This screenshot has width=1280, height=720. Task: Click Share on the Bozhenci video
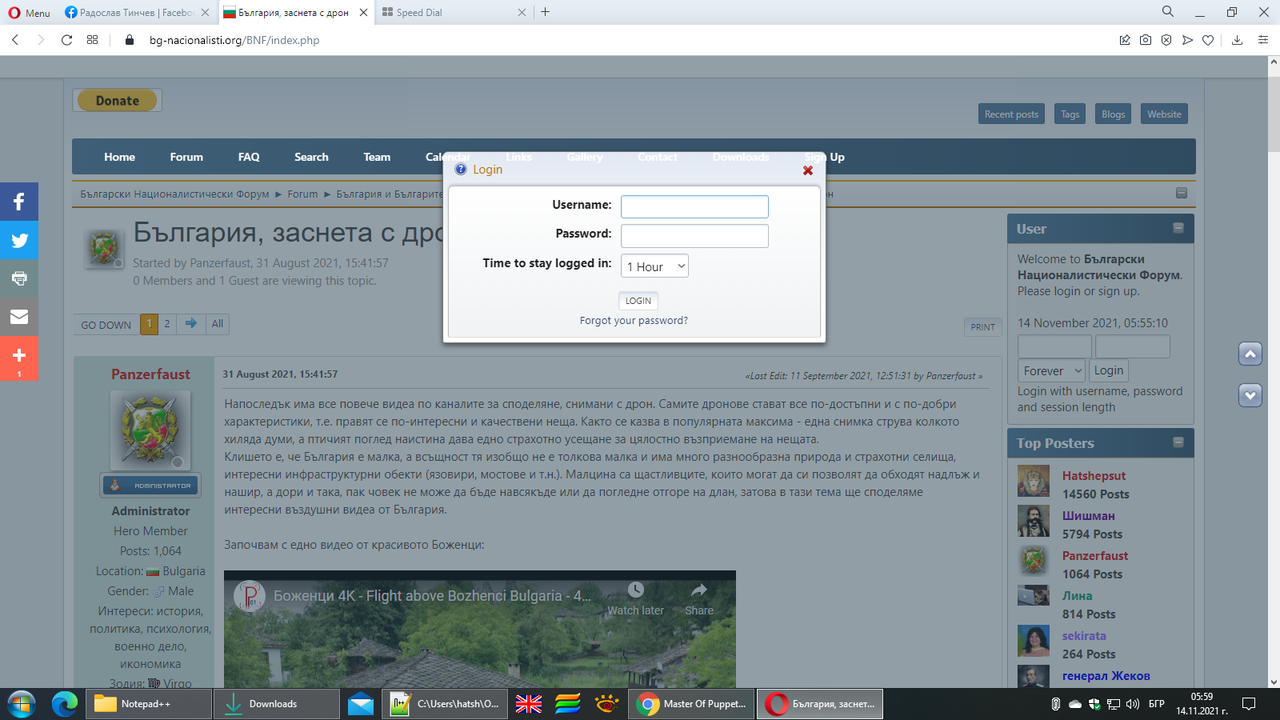tap(699, 598)
